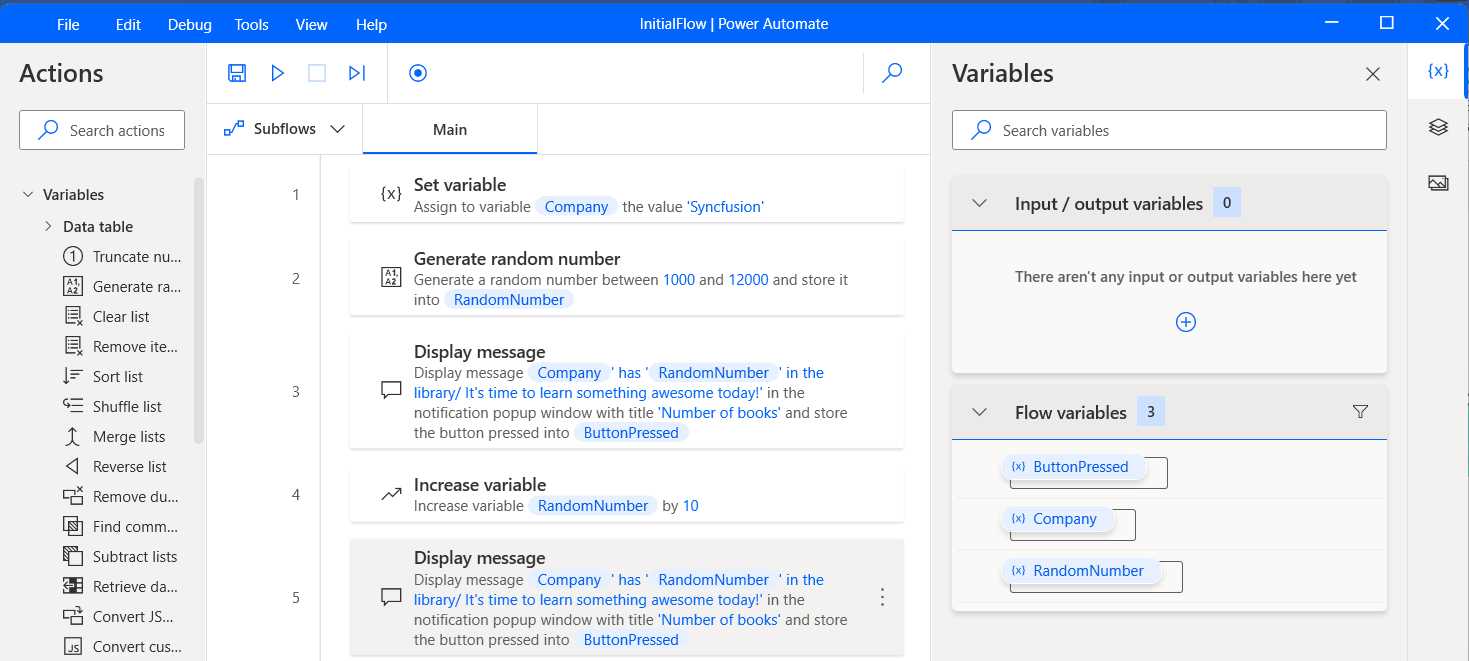The image size is (1469, 661).
Task: Run the flow
Action: coord(277,73)
